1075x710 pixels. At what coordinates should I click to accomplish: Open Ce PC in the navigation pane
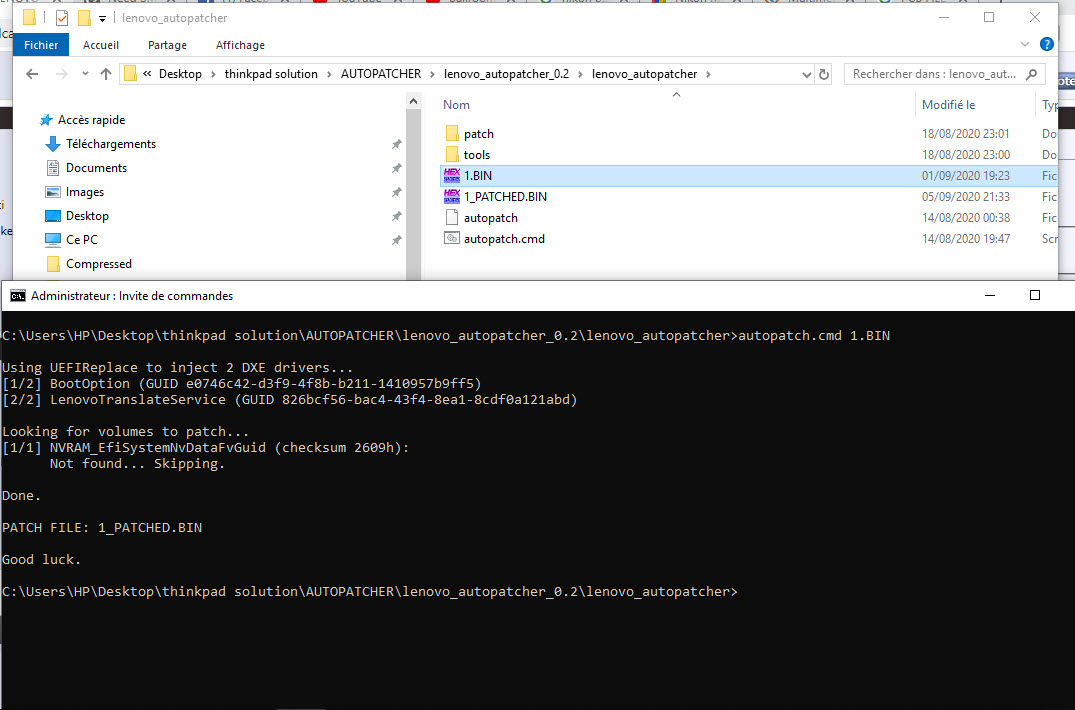pyautogui.click(x=82, y=240)
